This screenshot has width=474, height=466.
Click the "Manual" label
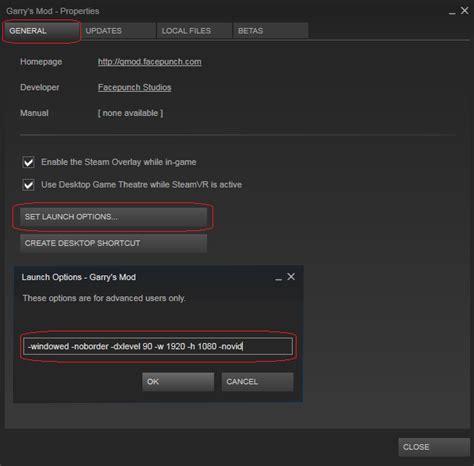(34, 113)
